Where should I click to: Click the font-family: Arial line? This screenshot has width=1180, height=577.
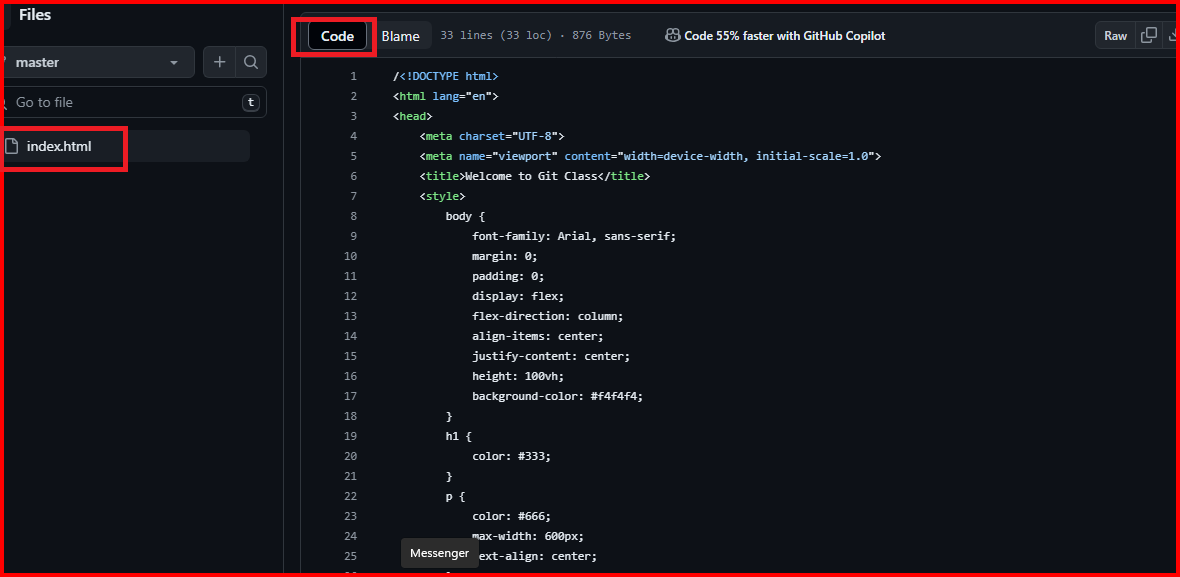574,235
